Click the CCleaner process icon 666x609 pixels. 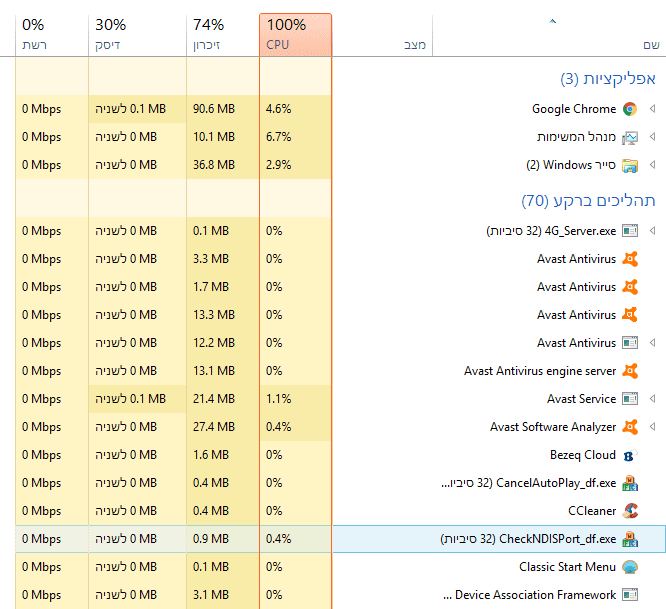click(629, 511)
